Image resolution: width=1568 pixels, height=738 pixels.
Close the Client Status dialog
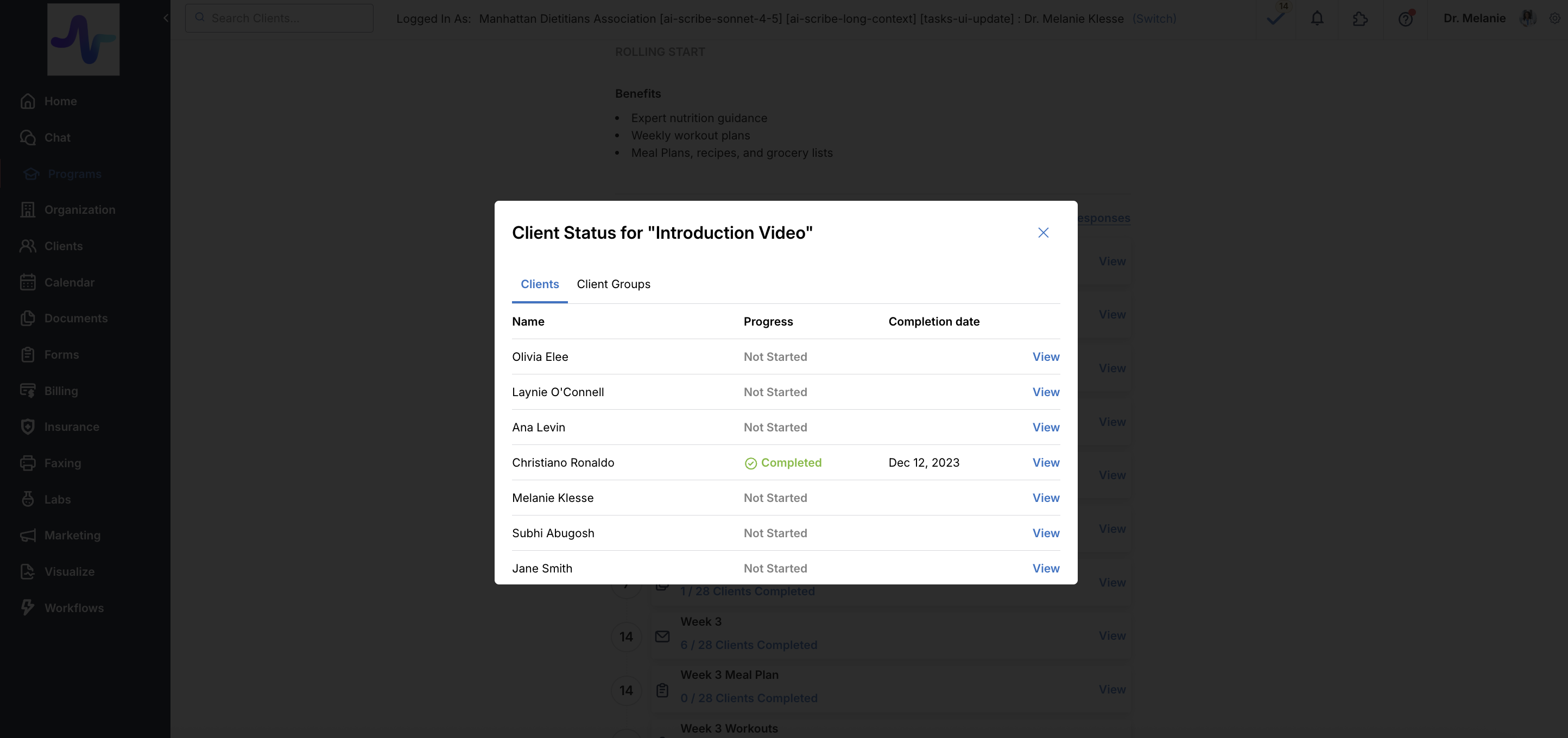(1042, 233)
